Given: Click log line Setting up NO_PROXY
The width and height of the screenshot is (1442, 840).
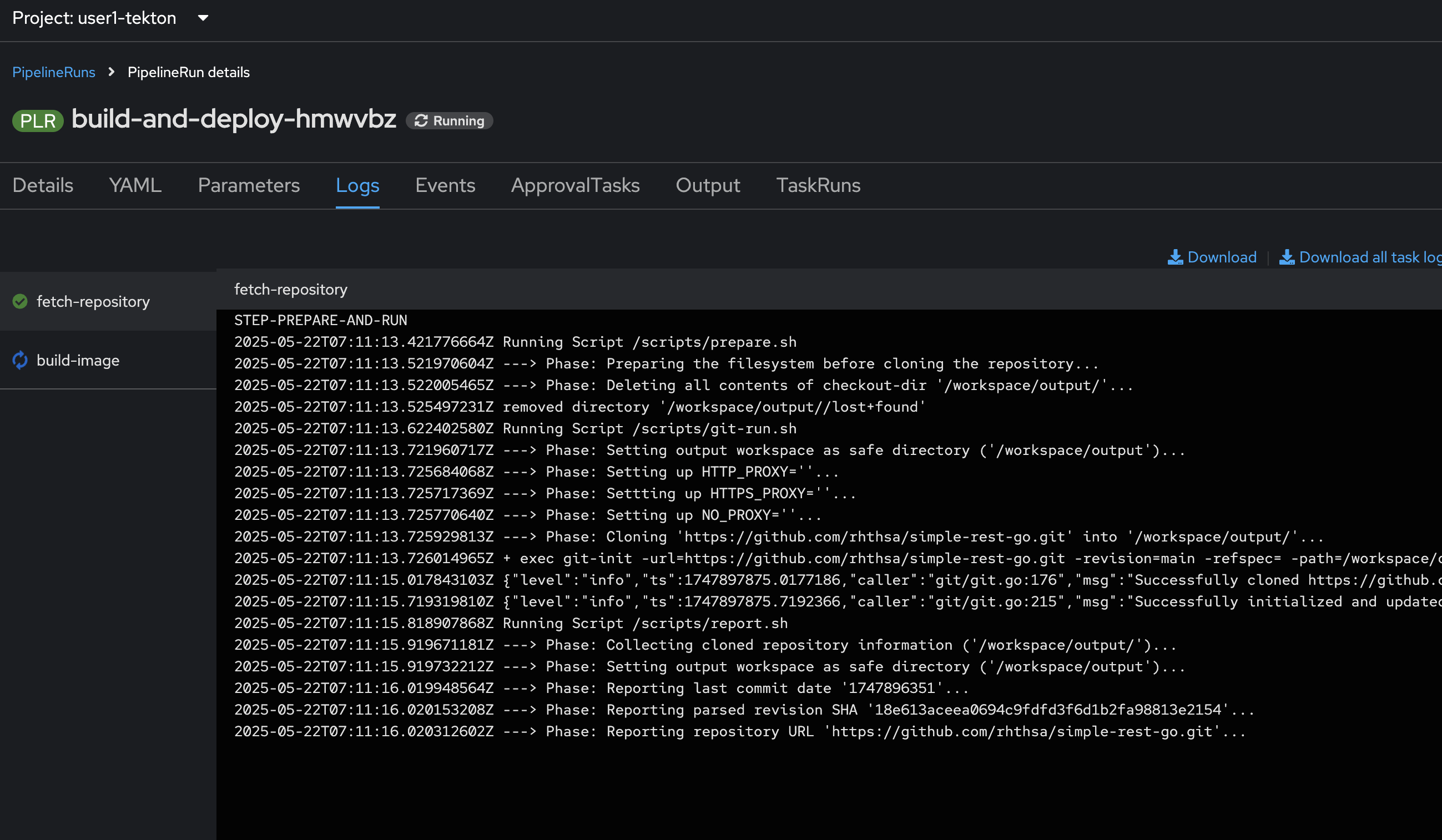Looking at the screenshot, I should click(x=528, y=515).
